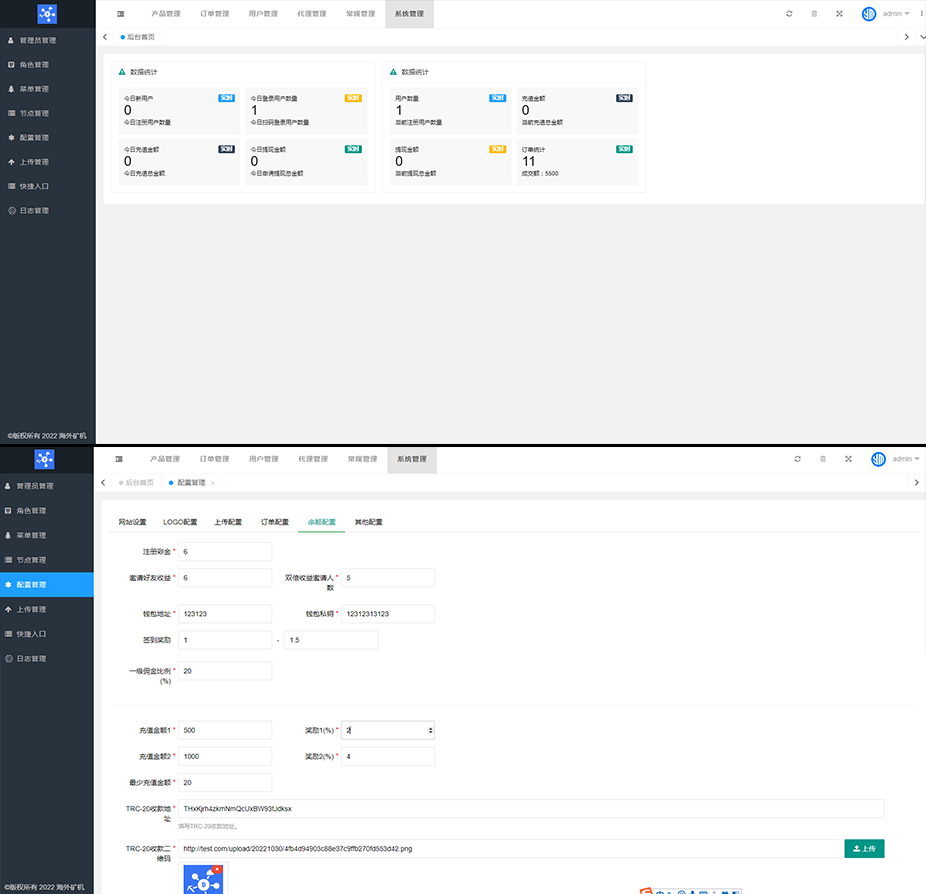The height and width of the screenshot is (894, 926).
Task: Switch to the 网站设置 tab
Action: pos(132,522)
